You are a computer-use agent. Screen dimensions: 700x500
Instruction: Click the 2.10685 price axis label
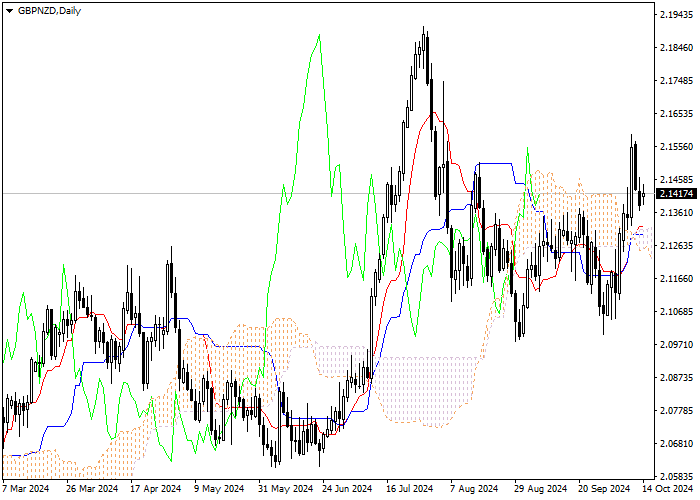click(677, 312)
